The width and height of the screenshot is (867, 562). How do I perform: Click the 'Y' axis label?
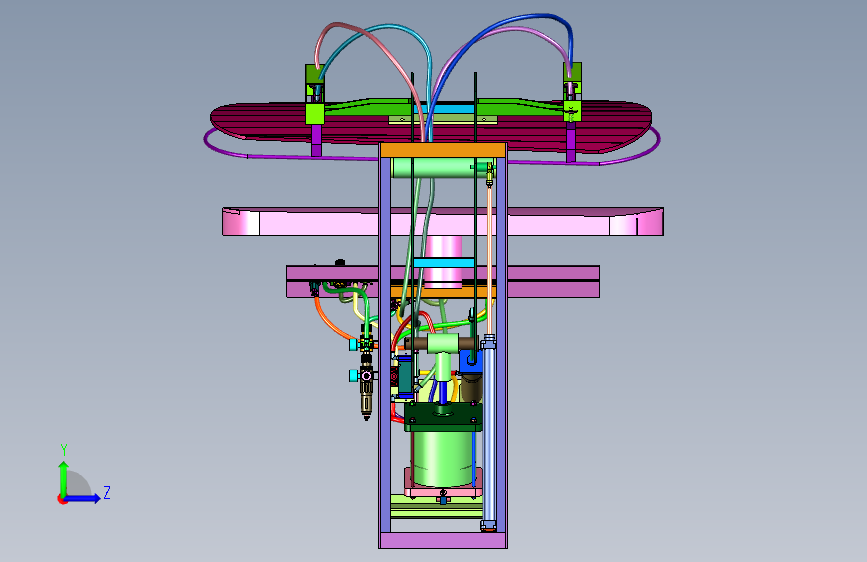[x=64, y=450]
